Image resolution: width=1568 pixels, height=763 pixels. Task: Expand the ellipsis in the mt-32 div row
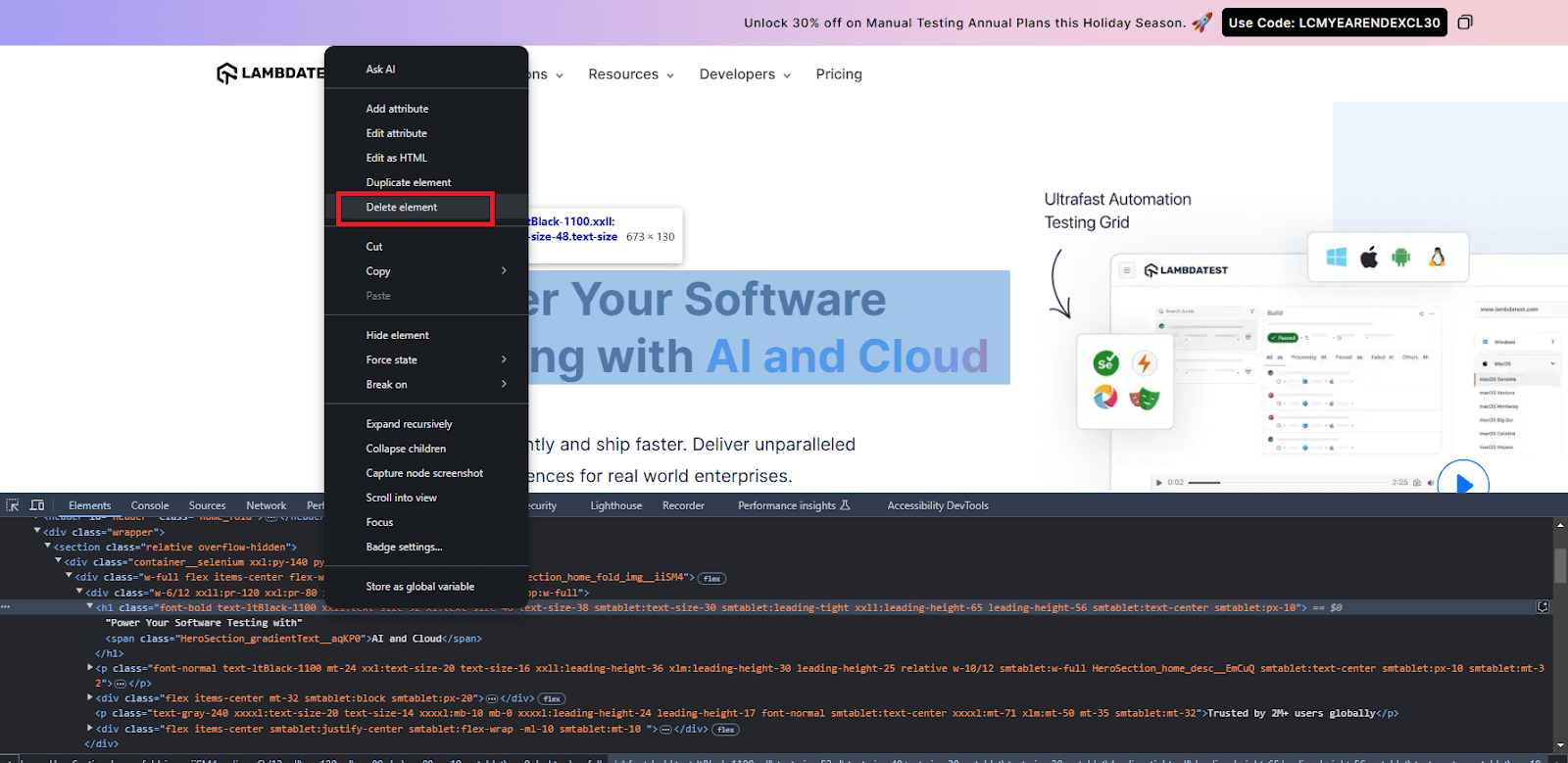(493, 698)
